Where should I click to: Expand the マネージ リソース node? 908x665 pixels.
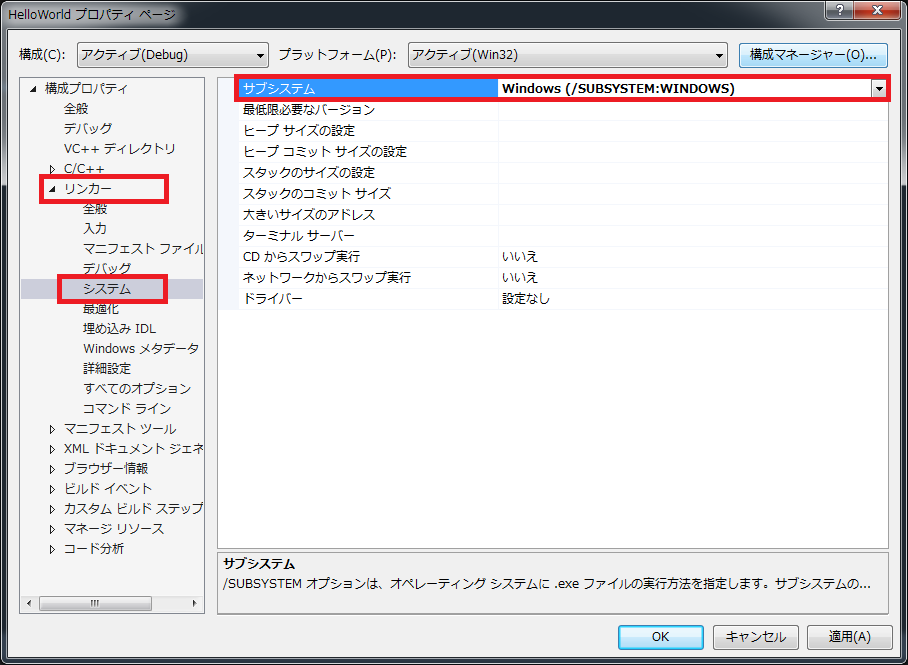pyautogui.click(x=53, y=529)
